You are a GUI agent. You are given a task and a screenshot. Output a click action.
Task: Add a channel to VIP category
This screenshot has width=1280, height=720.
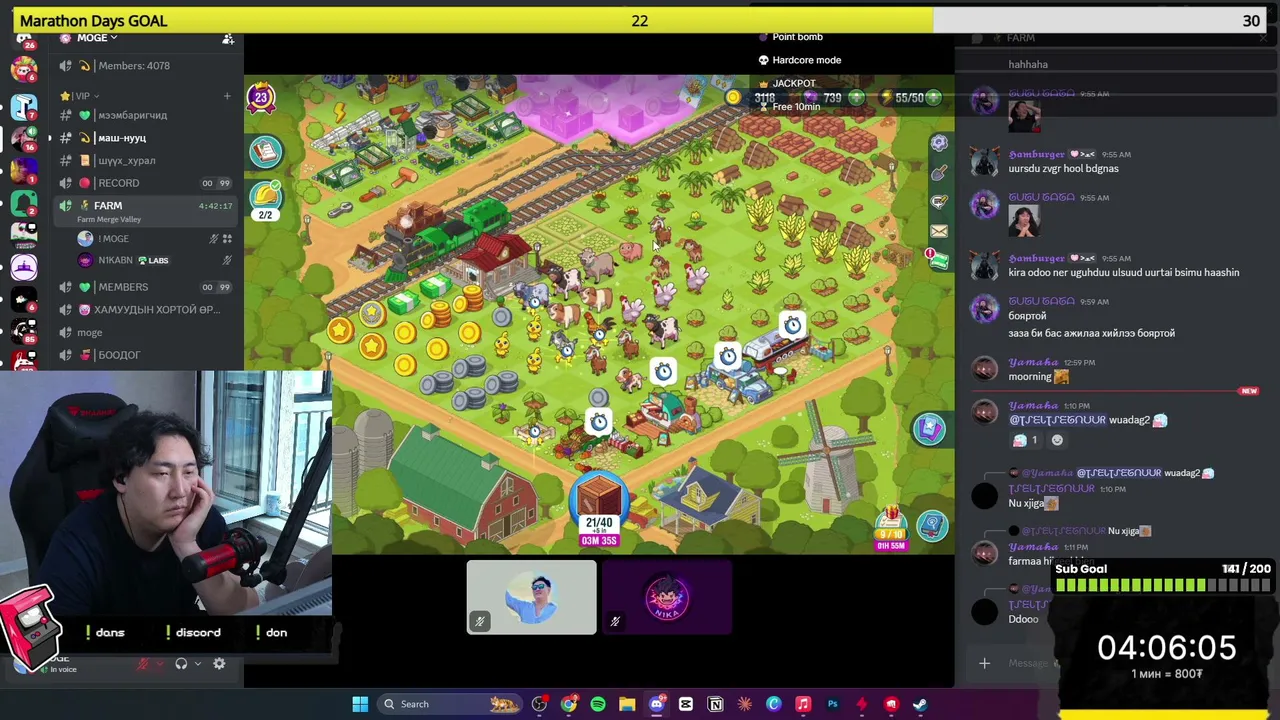click(x=227, y=96)
